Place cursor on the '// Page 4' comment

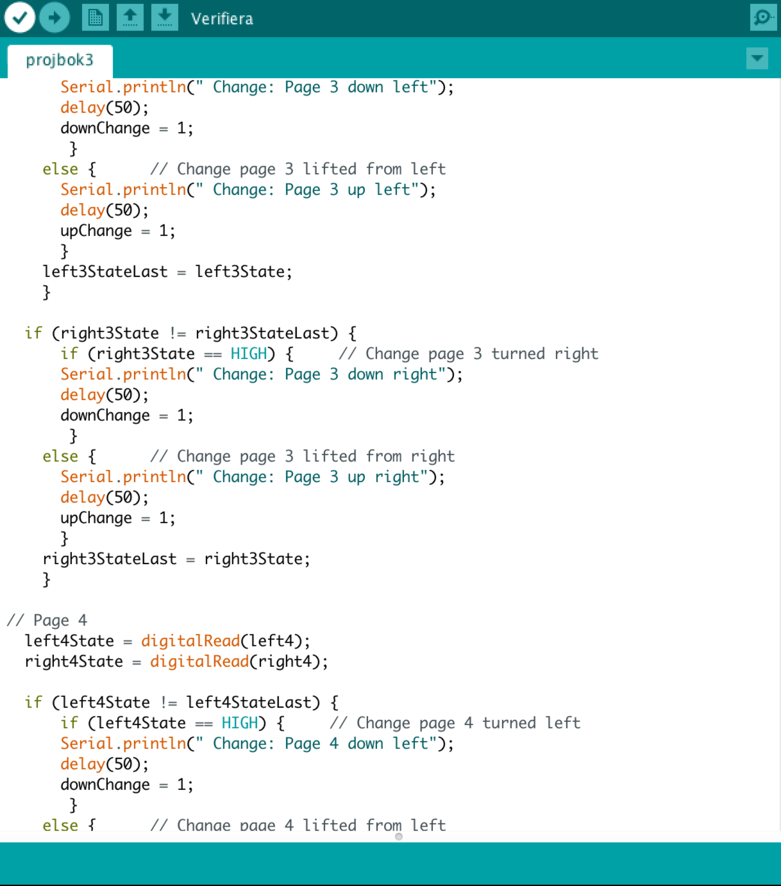(46, 620)
